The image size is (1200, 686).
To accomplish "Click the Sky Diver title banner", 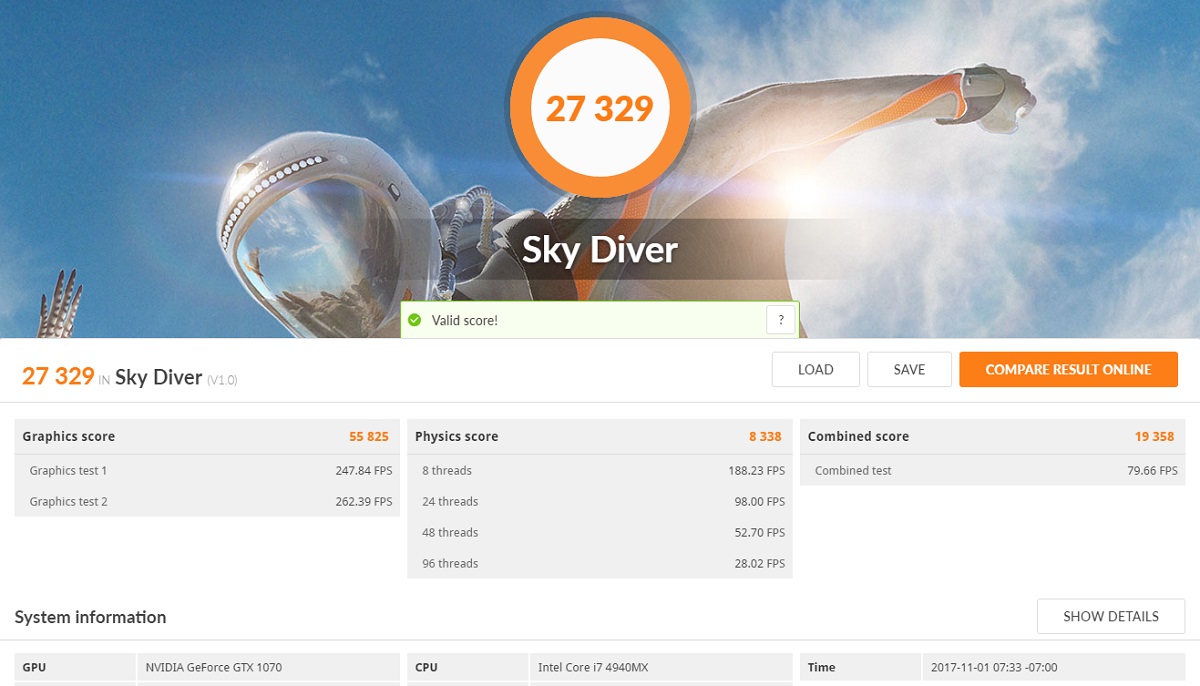I will point(599,250).
